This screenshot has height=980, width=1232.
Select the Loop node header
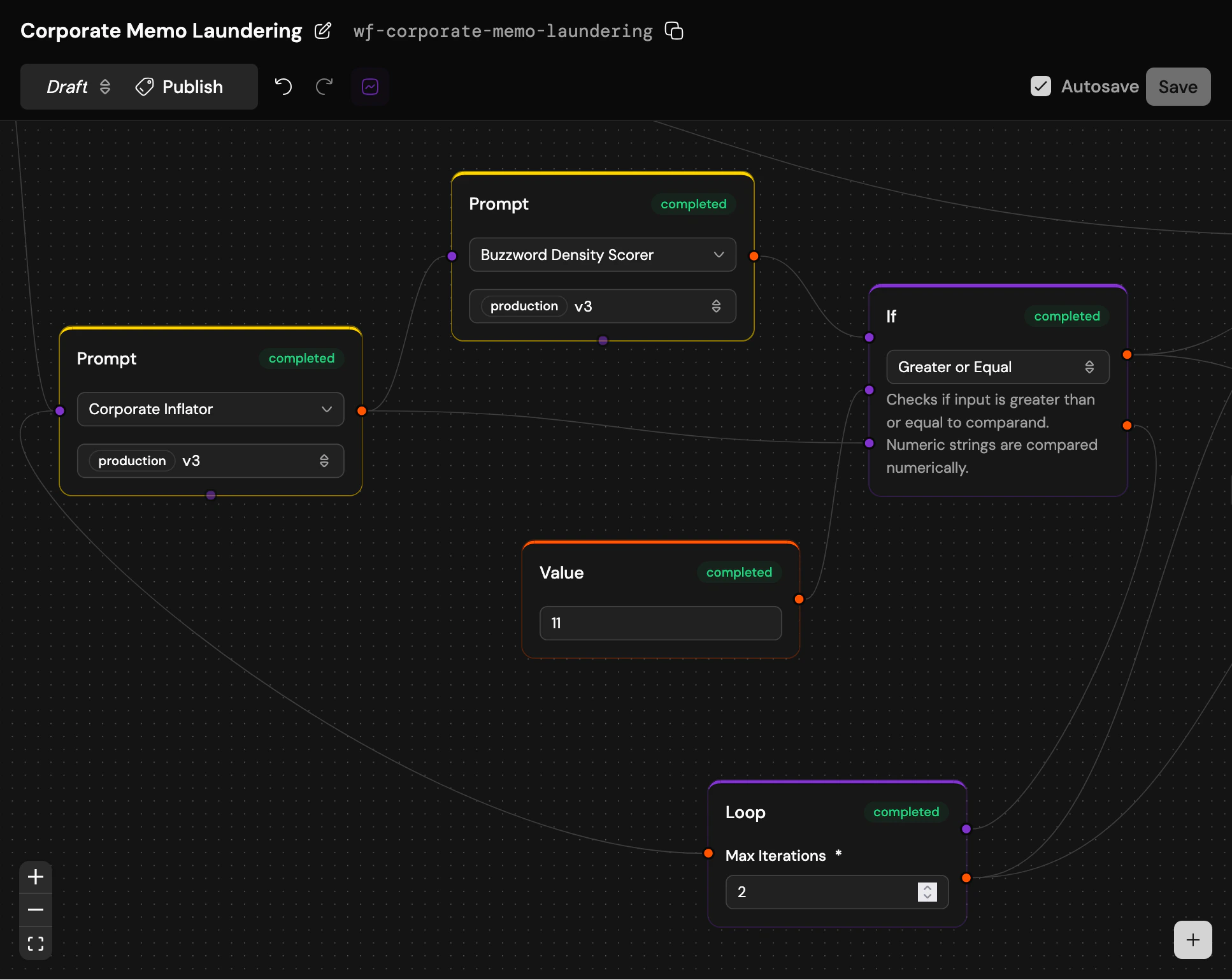[x=745, y=812]
